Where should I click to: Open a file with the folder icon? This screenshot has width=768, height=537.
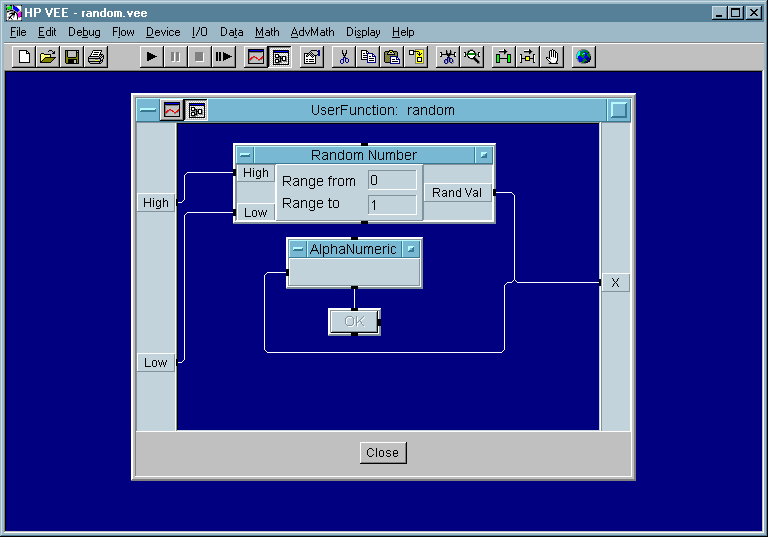click(x=48, y=57)
